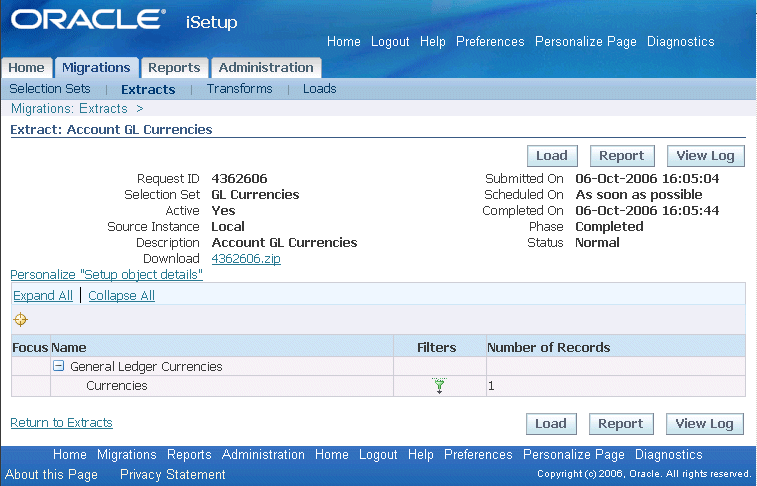Click Personalize Page in the footer
This screenshot has width=757, height=486.
(x=574, y=455)
